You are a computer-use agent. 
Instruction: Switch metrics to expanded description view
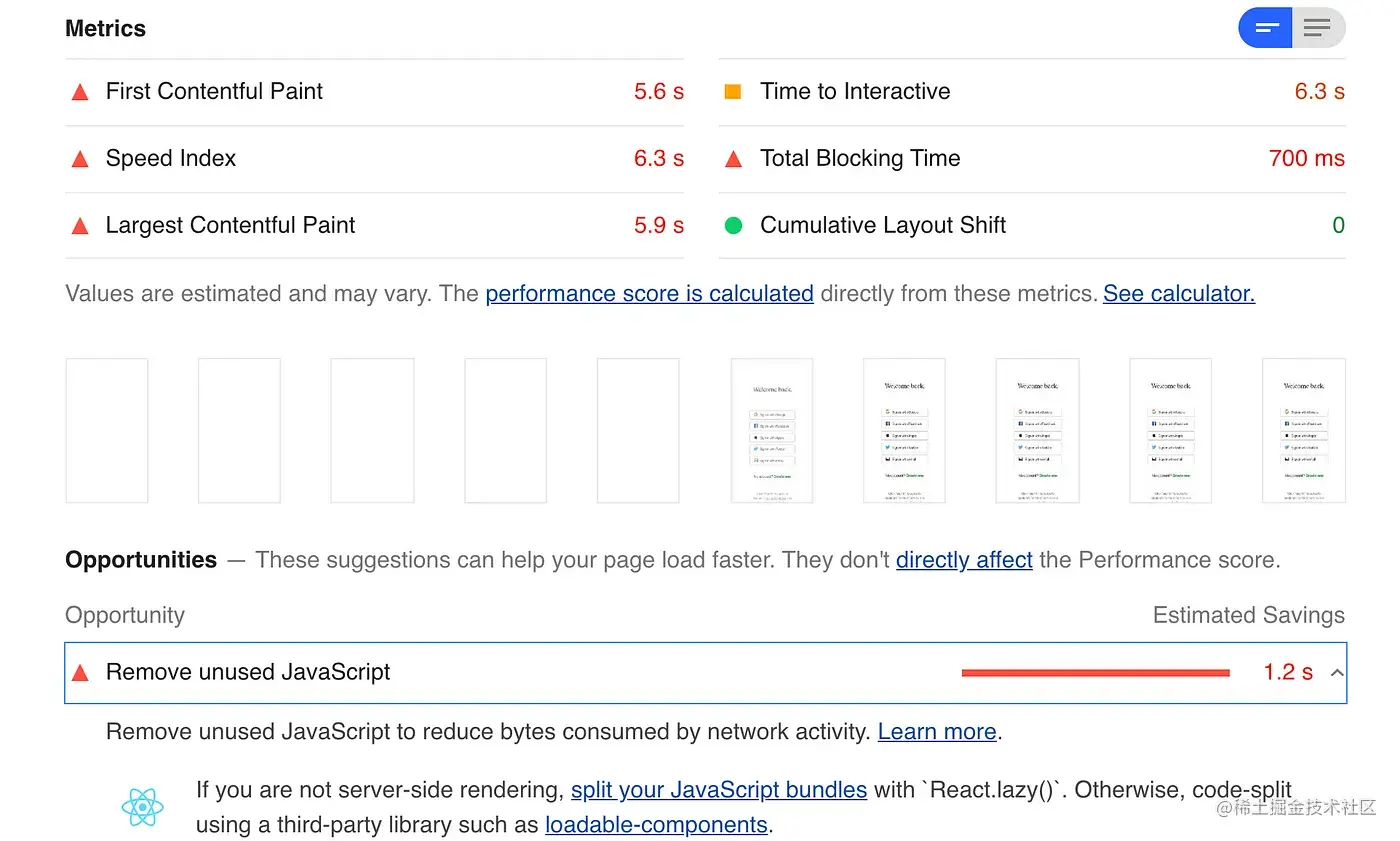coord(1318,27)
